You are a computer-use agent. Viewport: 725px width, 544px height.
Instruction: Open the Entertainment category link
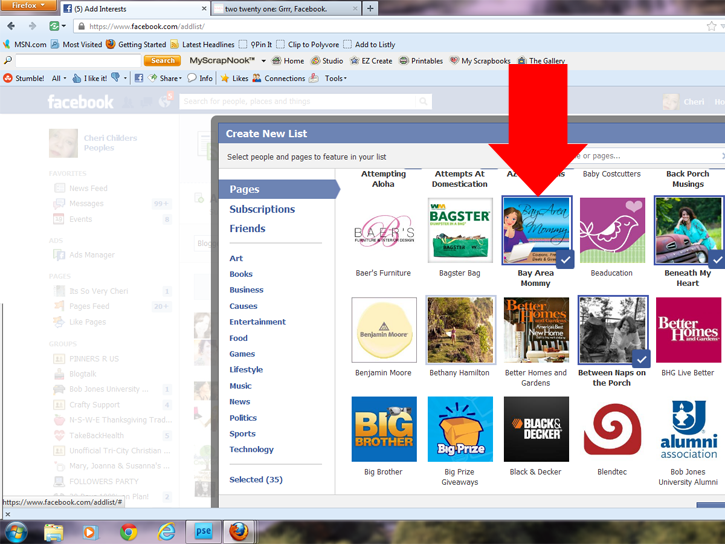click(x=257, y=322)
